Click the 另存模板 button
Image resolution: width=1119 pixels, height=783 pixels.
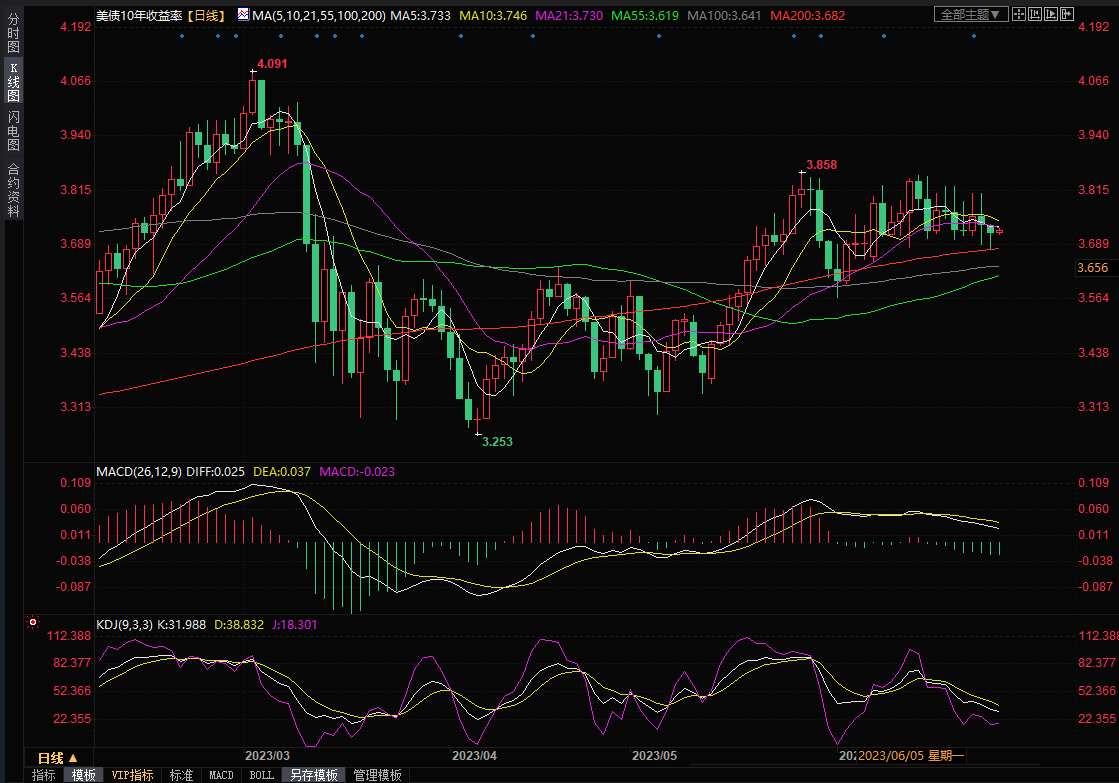coord(314,775)
